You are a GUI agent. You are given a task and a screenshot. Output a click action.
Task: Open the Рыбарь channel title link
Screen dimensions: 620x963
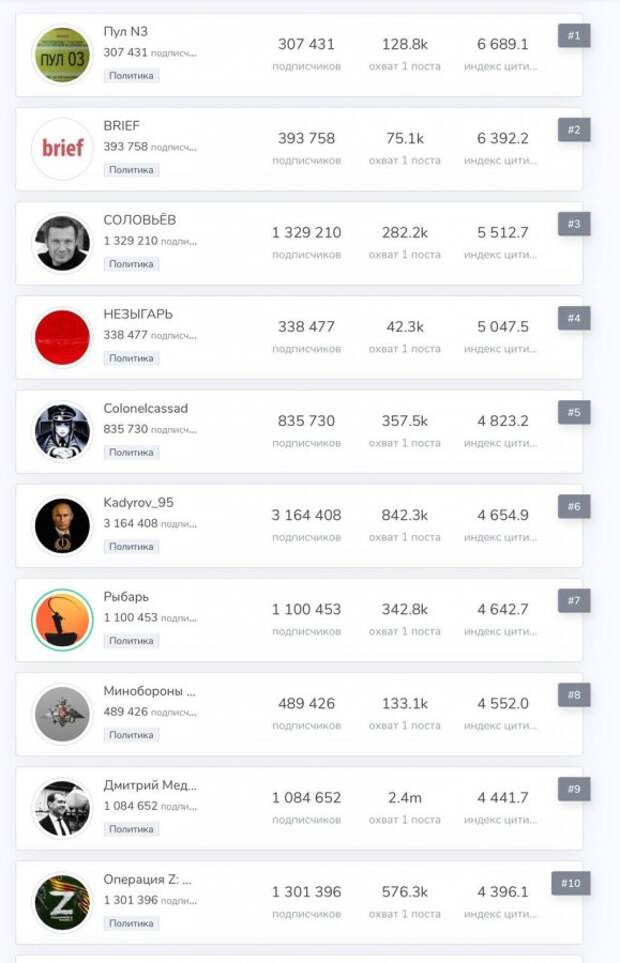coord(126,596)
